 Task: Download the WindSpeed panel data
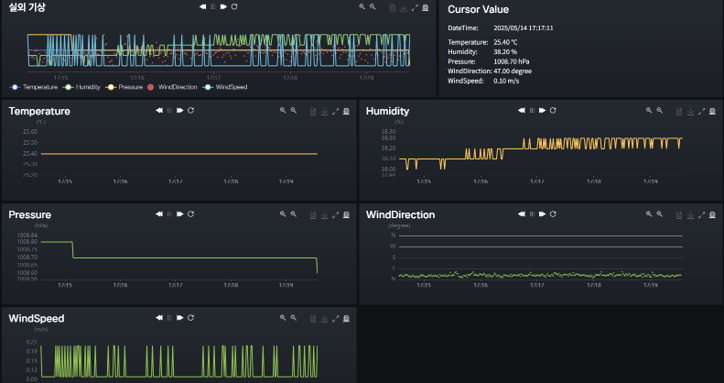point(324,319)
